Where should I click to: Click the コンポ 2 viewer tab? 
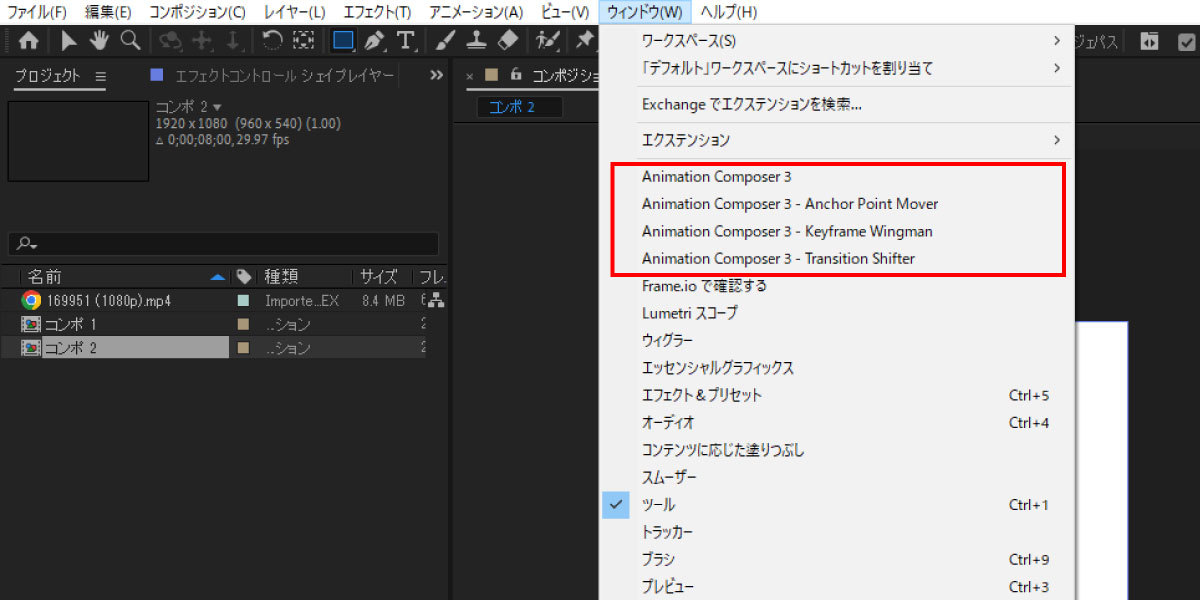tap(519, 107)
